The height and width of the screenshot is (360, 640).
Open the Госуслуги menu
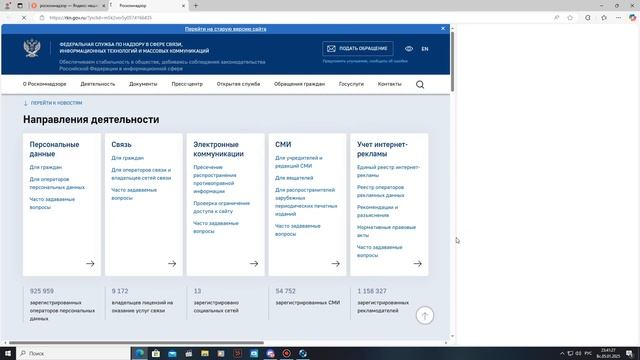pyautogui.click(x=351, y=84)
